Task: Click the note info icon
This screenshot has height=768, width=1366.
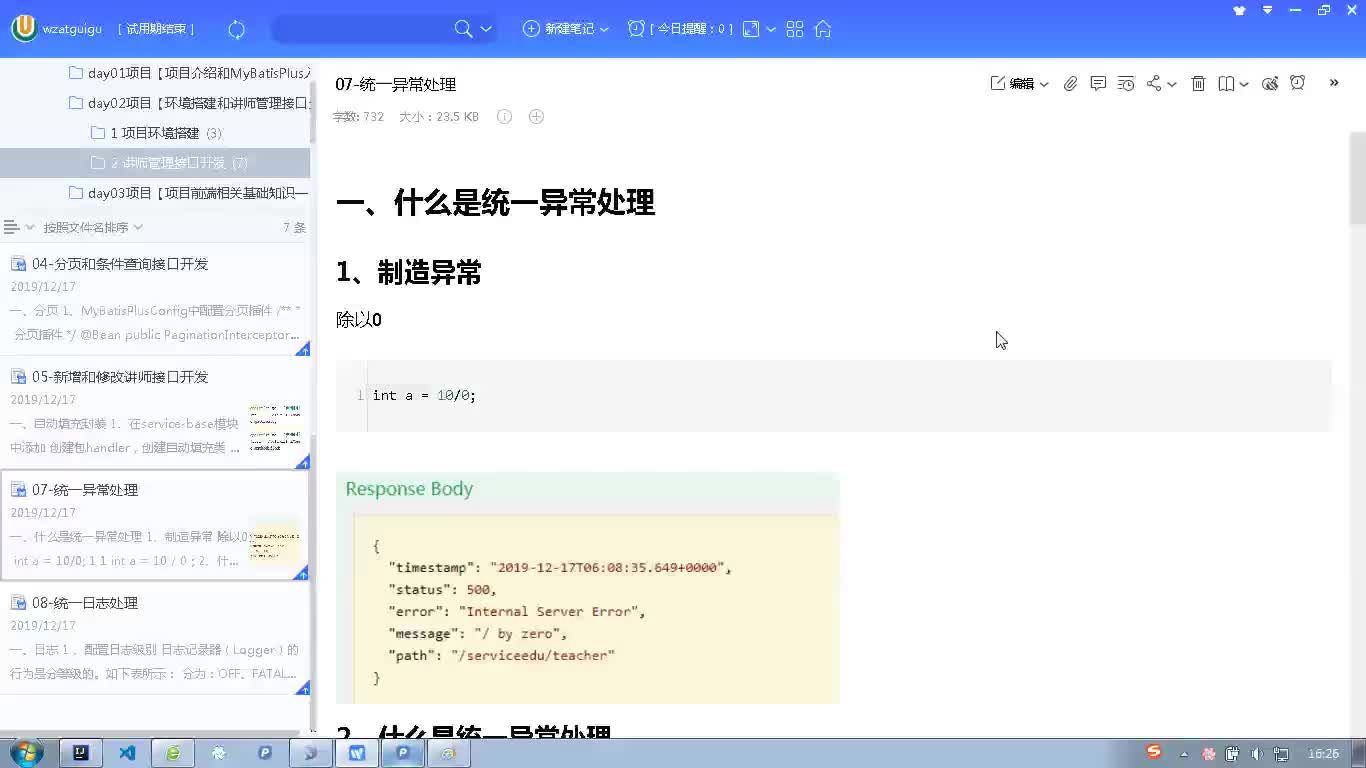Action: point(505,117)
